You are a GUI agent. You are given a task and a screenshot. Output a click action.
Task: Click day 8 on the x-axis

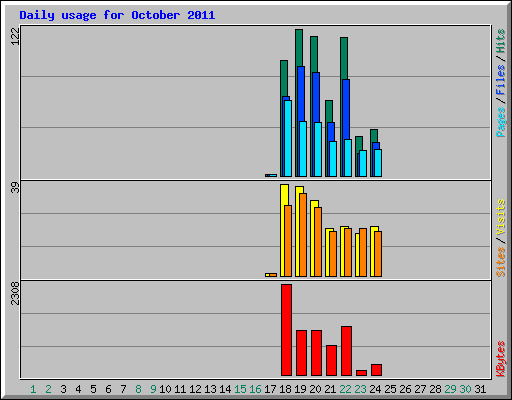click(x=138, y=389)
